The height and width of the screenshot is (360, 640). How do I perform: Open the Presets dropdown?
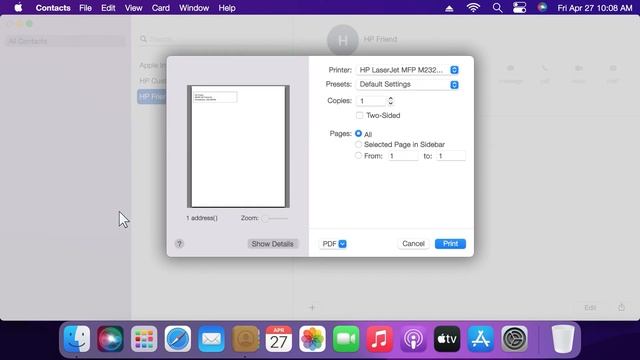coord(408,84)
